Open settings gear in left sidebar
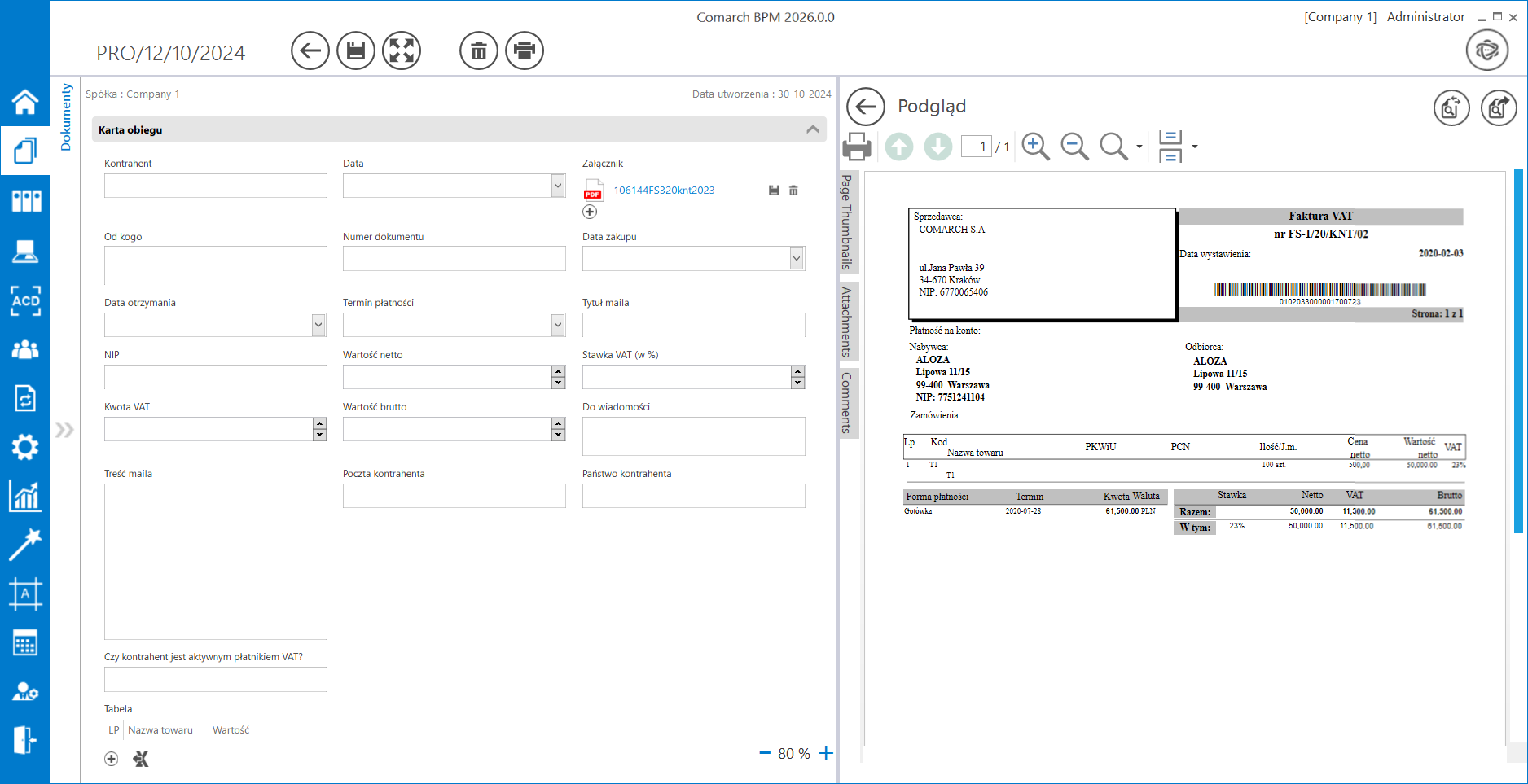 [25, 447]
